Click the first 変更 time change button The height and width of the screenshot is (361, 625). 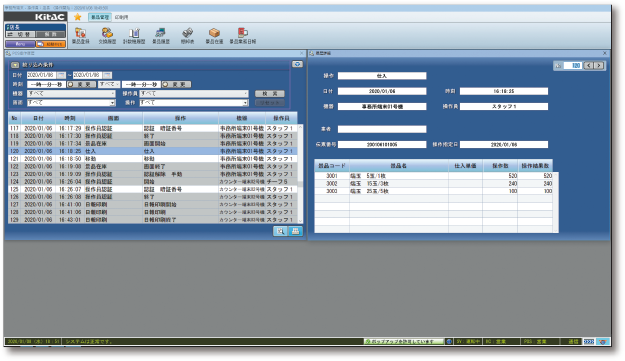click(81, 84)
